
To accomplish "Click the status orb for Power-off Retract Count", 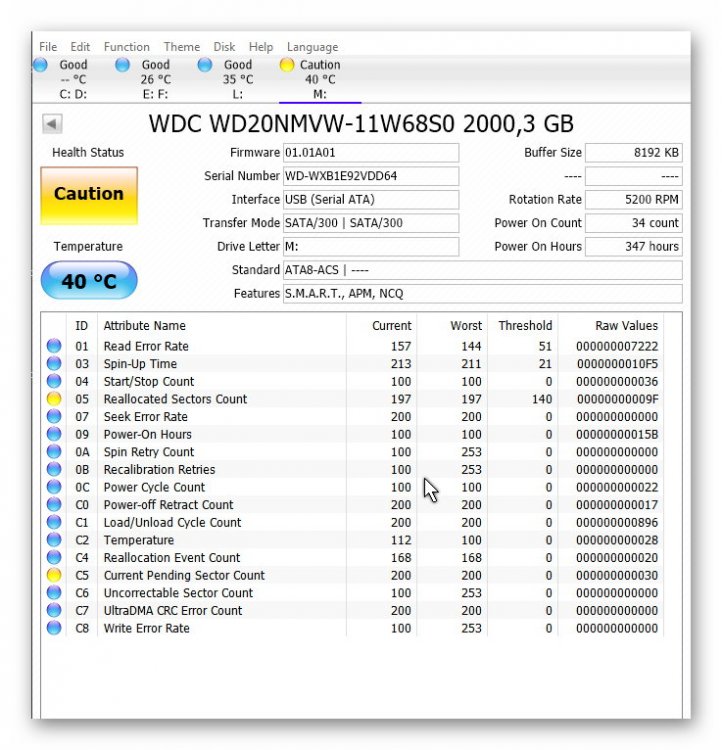I will click(54, 505).
